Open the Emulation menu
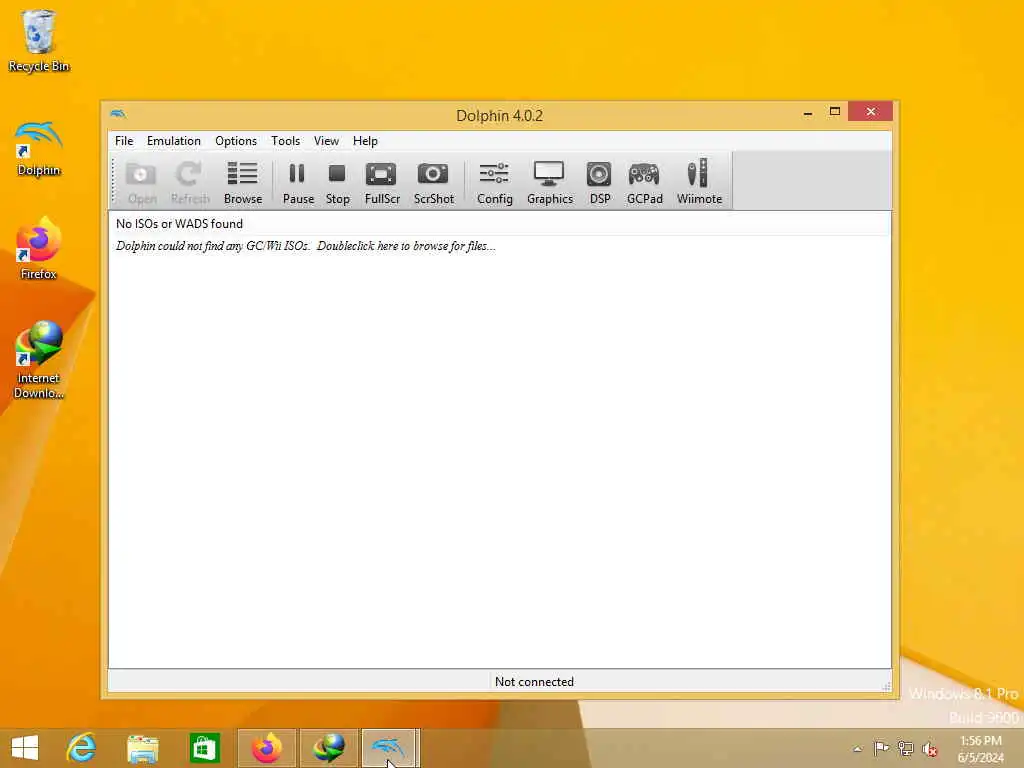Screen dimensions: 1024x768 pos(174,141)
